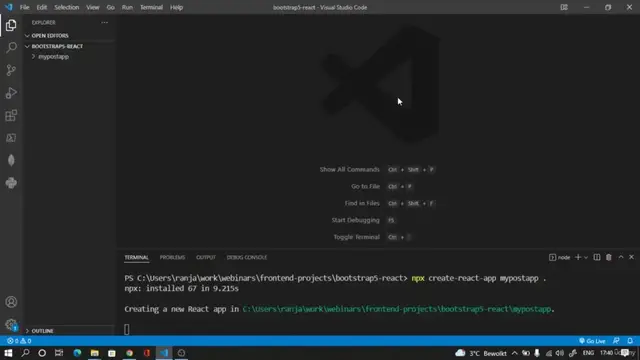Customize layout icon in title bar
The image size is (640, 360).
[x=564, y=7]
